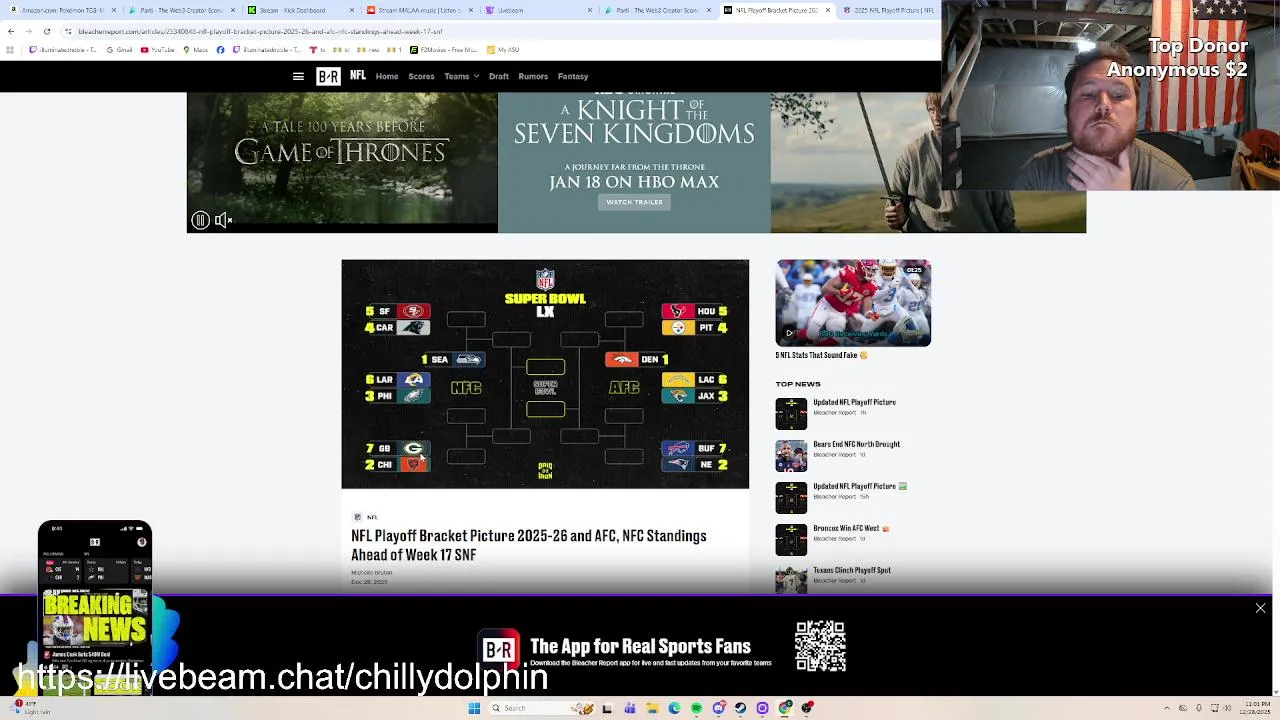Click play icon on sidebar video
Screen dimensions: 1280x720
tap(789, 333)
